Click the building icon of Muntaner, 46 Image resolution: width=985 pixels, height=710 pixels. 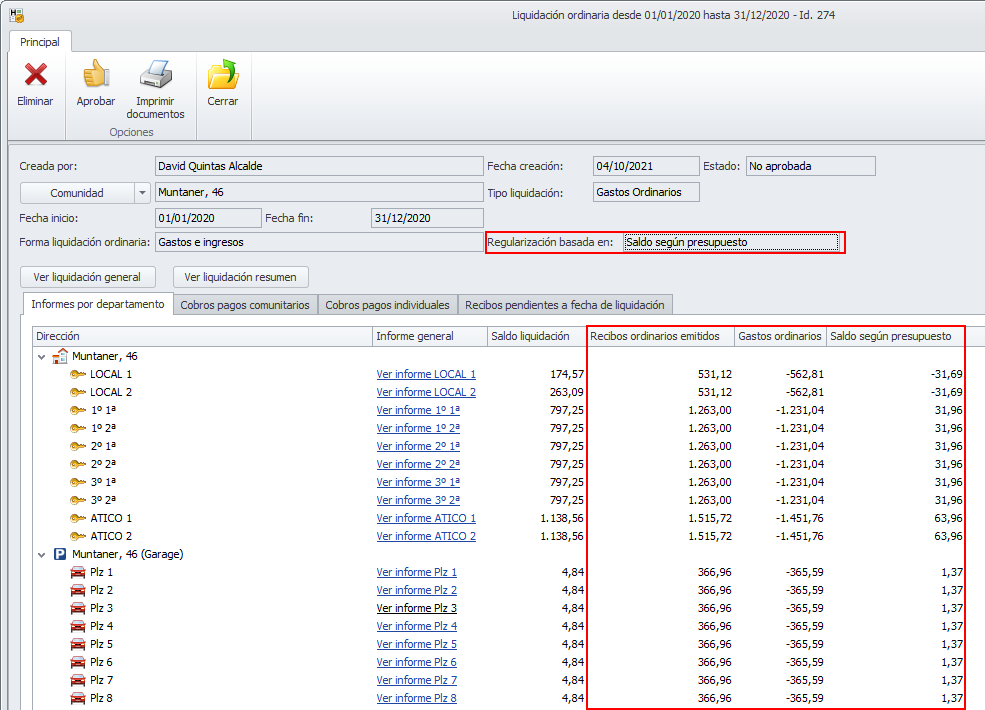click(x=59, y=356)
